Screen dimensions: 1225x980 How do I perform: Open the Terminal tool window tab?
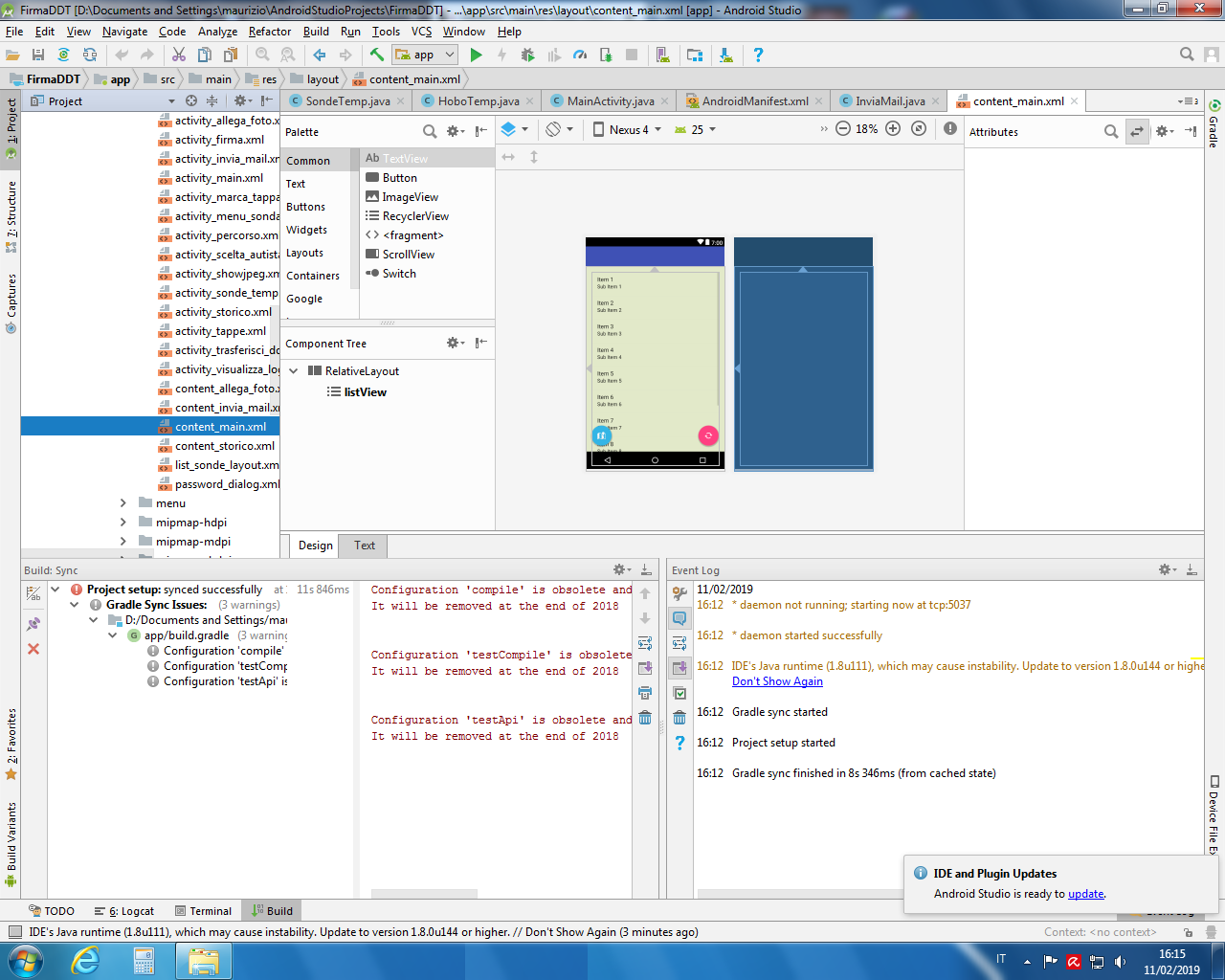point(202,911)
